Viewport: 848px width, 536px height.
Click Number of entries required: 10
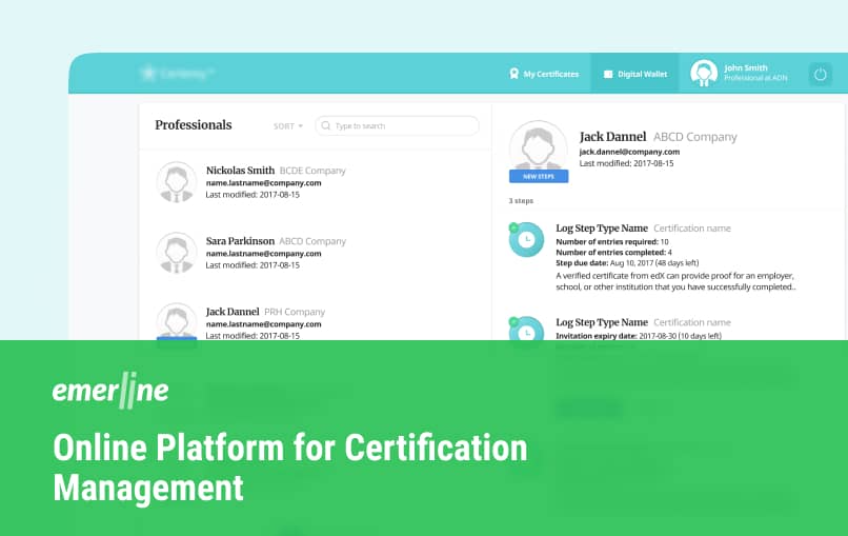[612, 242]
